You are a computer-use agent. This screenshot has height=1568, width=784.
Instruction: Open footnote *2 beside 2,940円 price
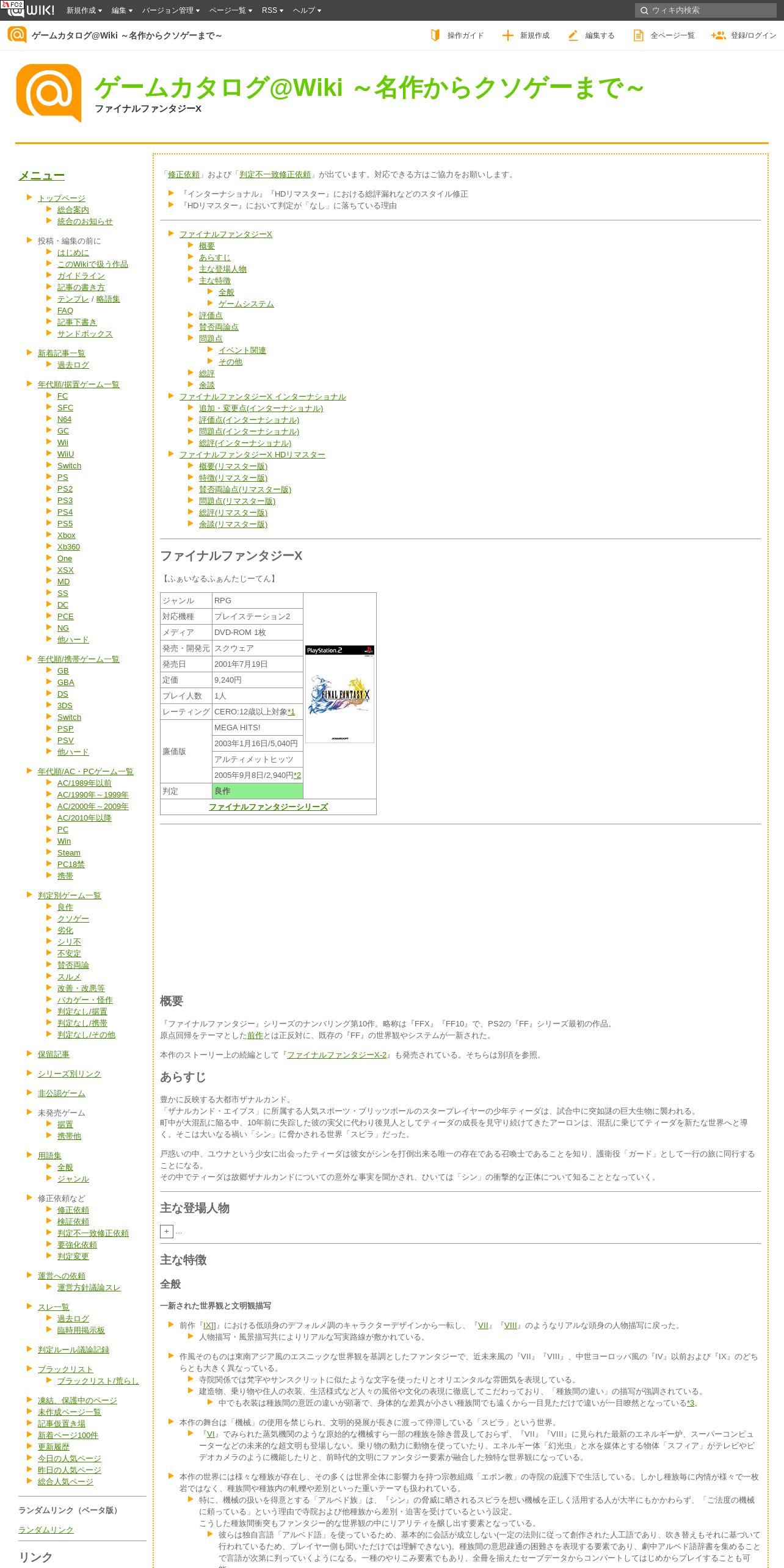(297, 775)
